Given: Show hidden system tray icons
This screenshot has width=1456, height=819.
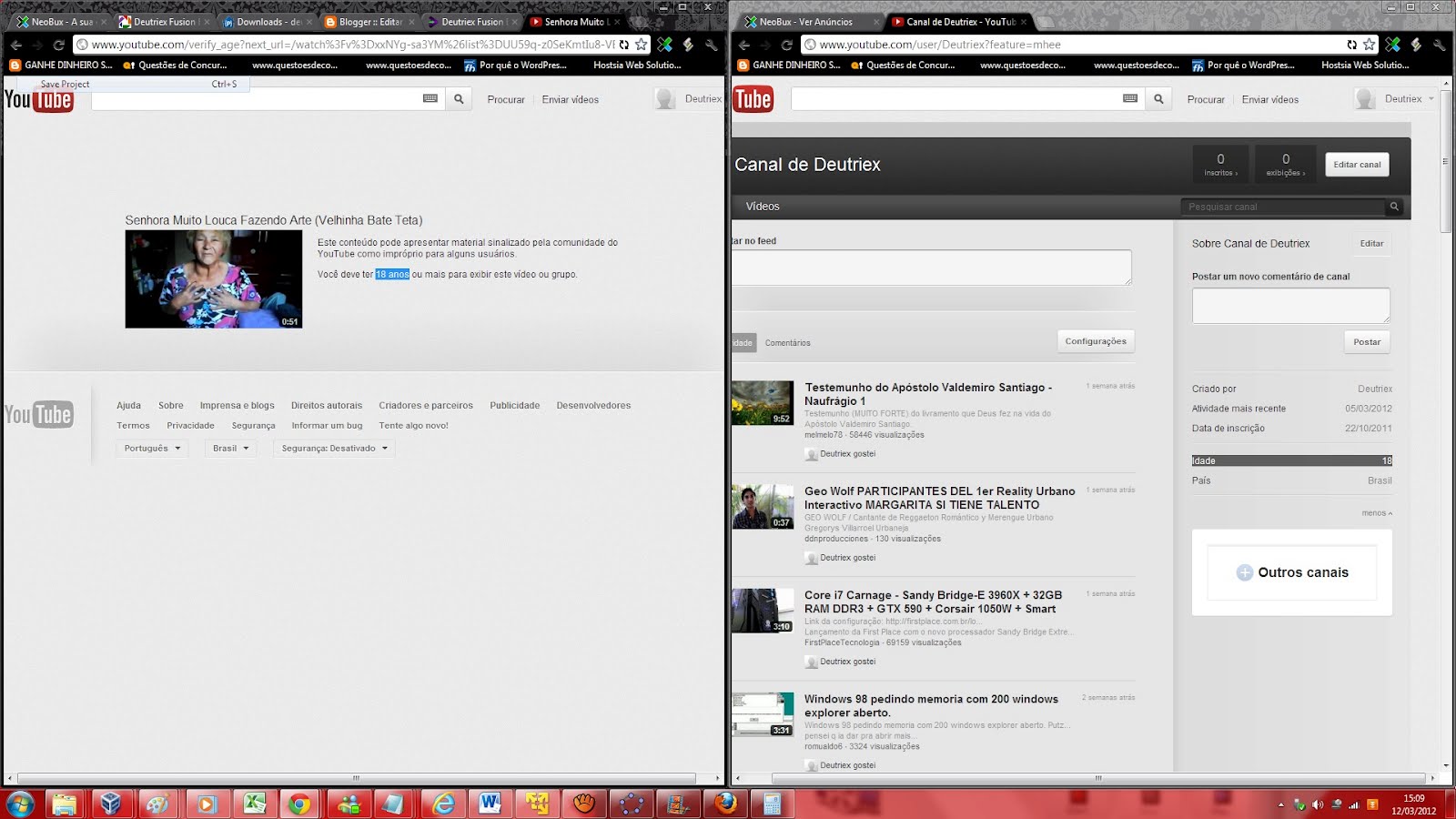Looking at the screenshot, I should (1281, 804).
